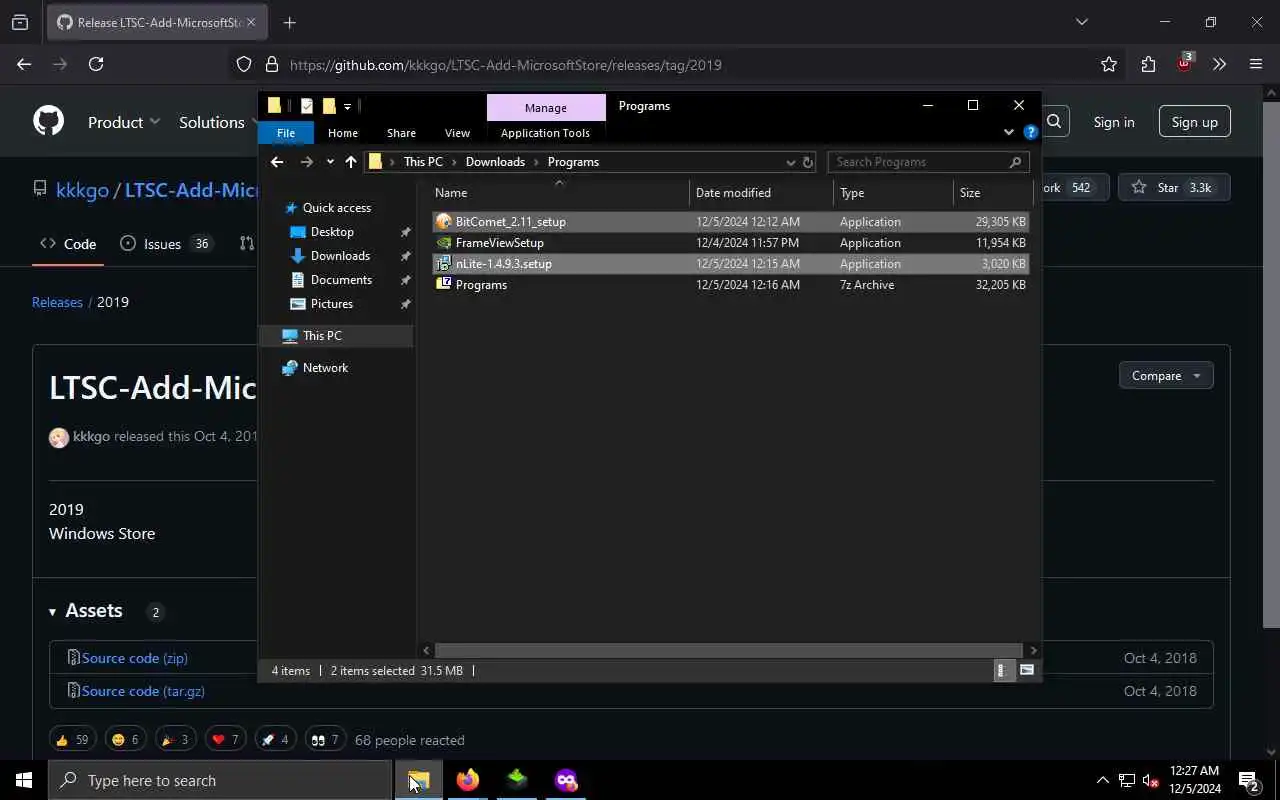
Task: Open Firefox application hamburger menu
Action: coord(1256,64)
